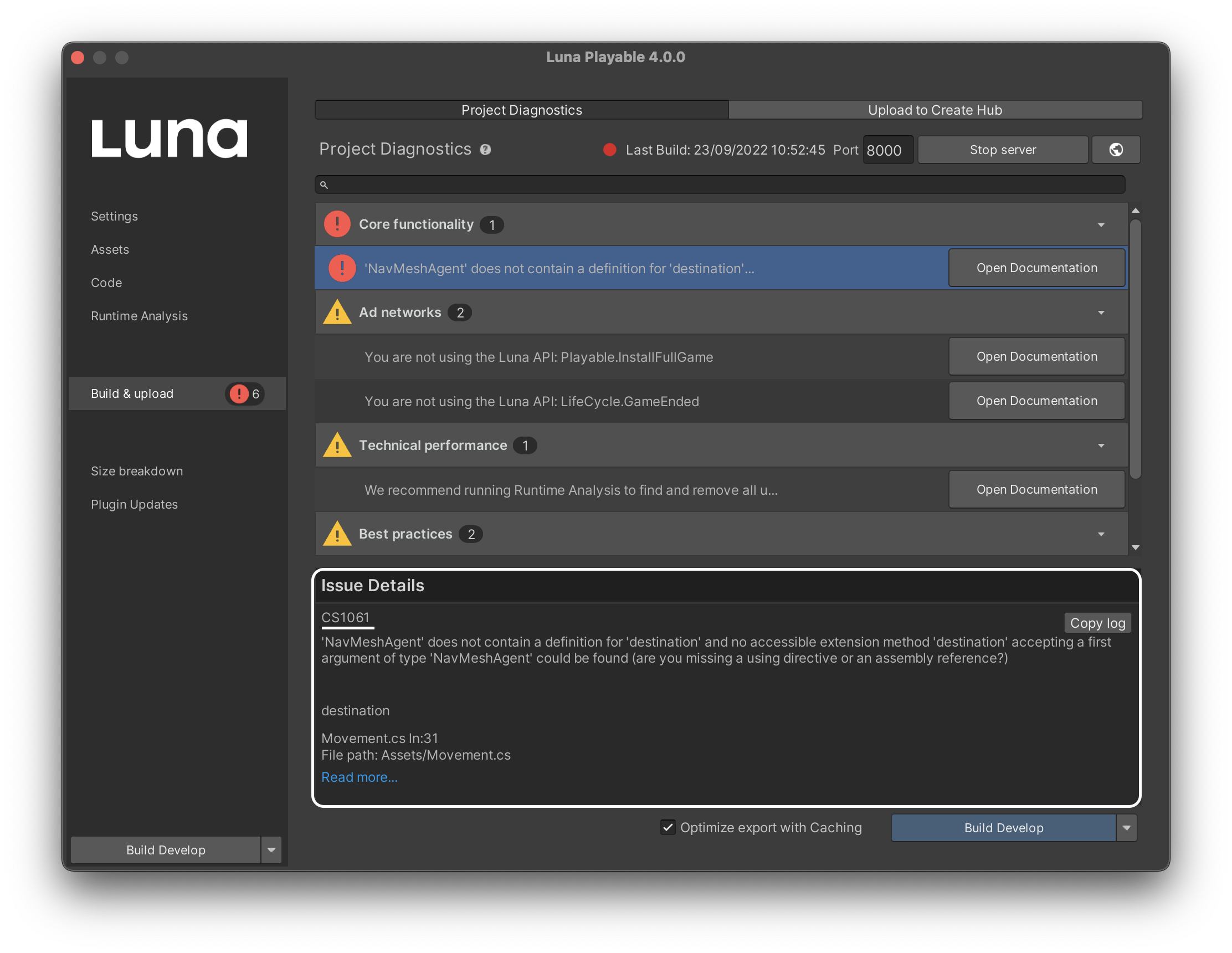
Task: Click the Core functionality count badge
Action: (x=492, y=224)
